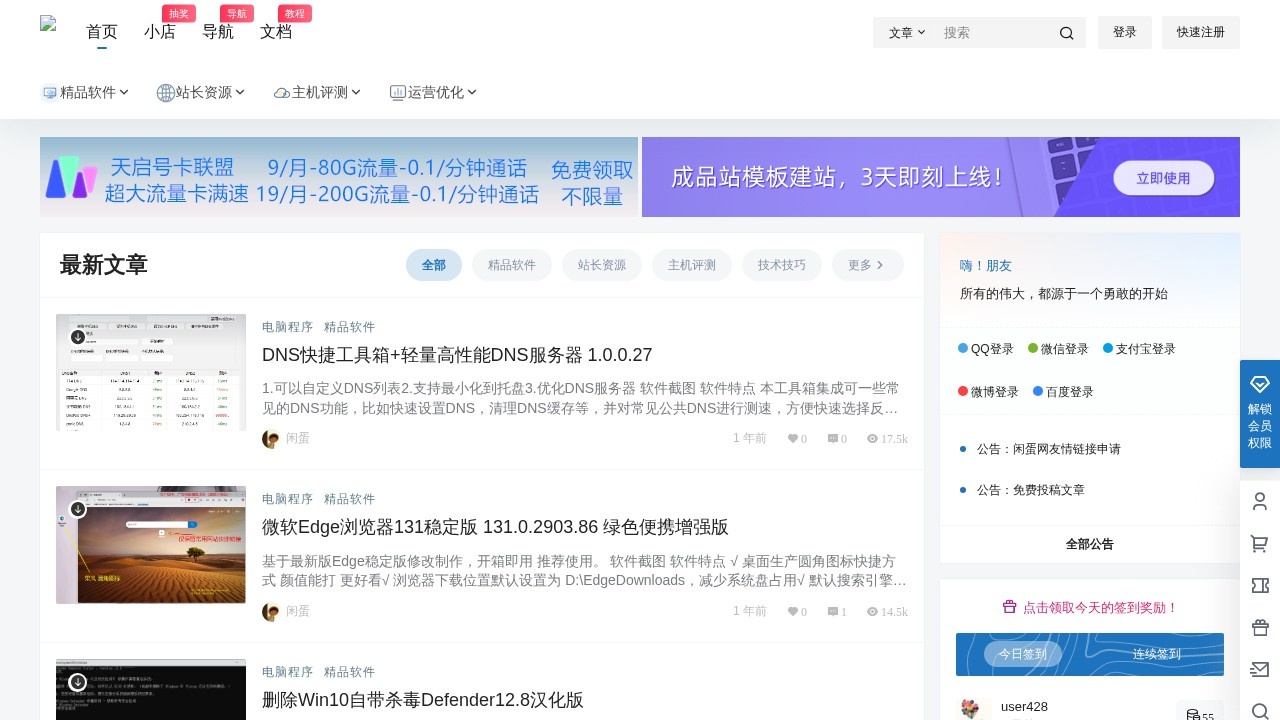The image size is (1280, 720).
Task: Open shopping cart icon in side toolbar
Action: click(x=1260, y=544)
